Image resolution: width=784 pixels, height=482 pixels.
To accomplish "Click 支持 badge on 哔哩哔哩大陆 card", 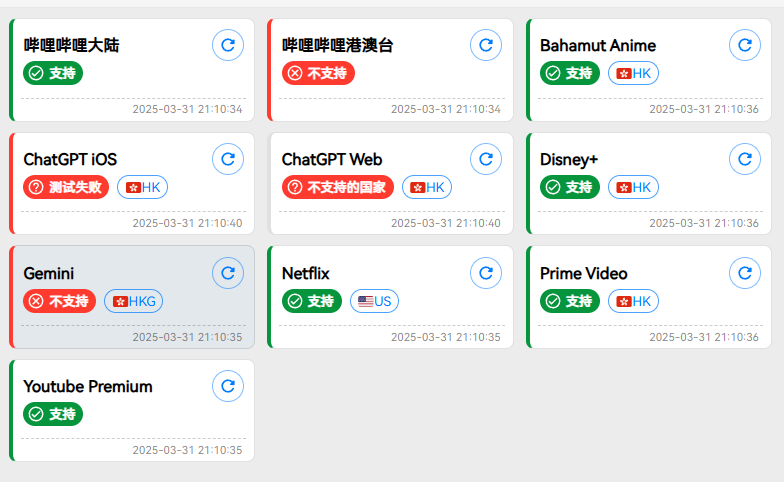I will point(53,73).
